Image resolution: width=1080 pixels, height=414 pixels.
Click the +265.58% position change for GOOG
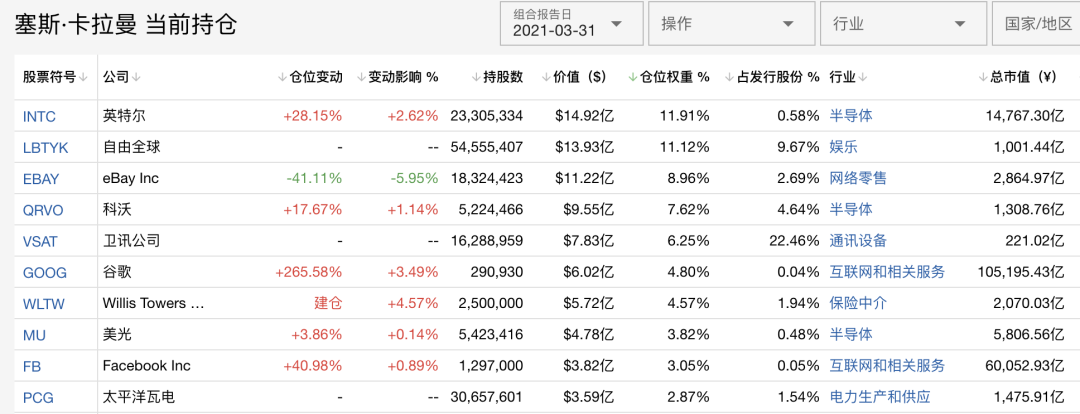(x=309, y=272)
